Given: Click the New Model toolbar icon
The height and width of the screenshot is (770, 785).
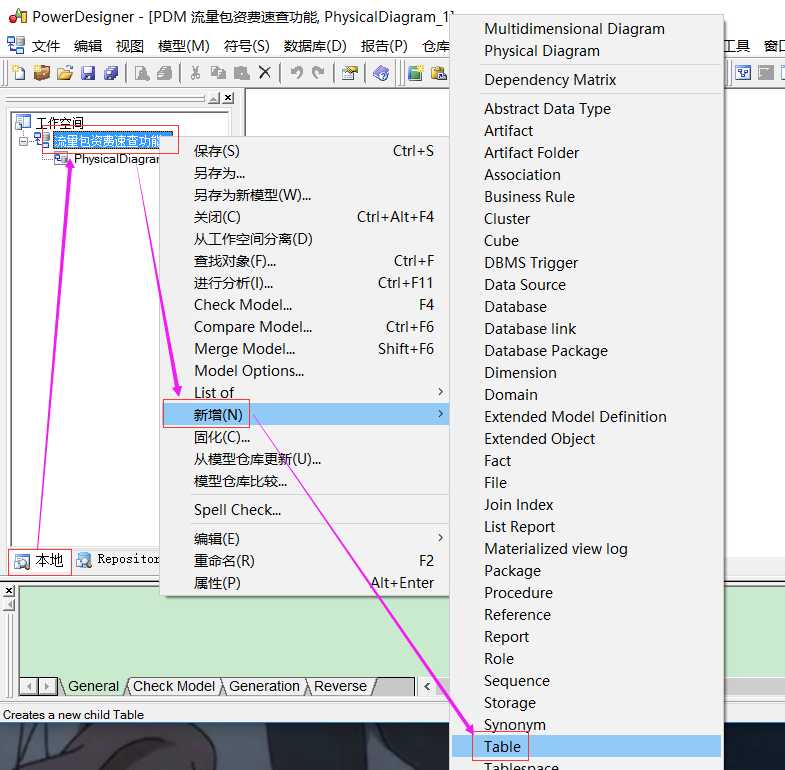Looking at the screenshot, I should [19, 73].
